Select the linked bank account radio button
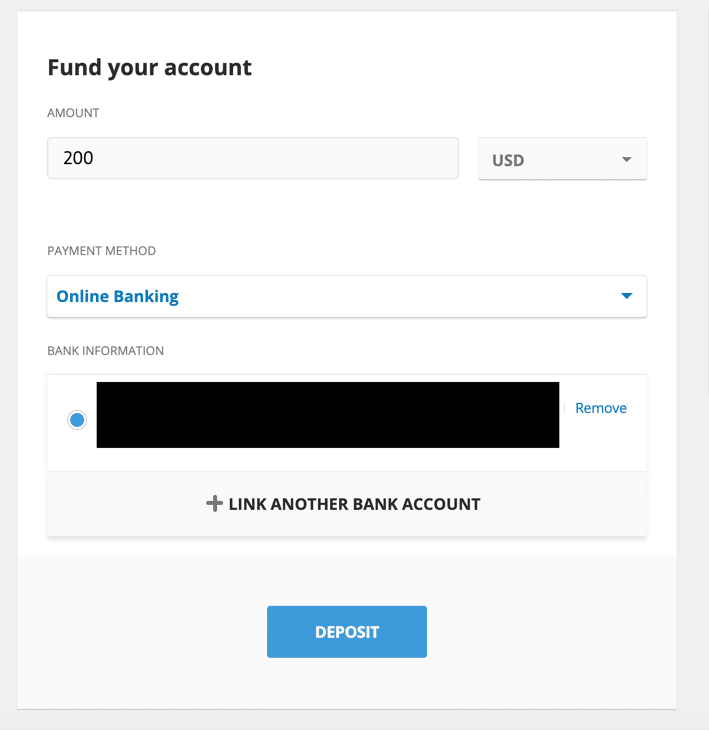 [77, 420]
